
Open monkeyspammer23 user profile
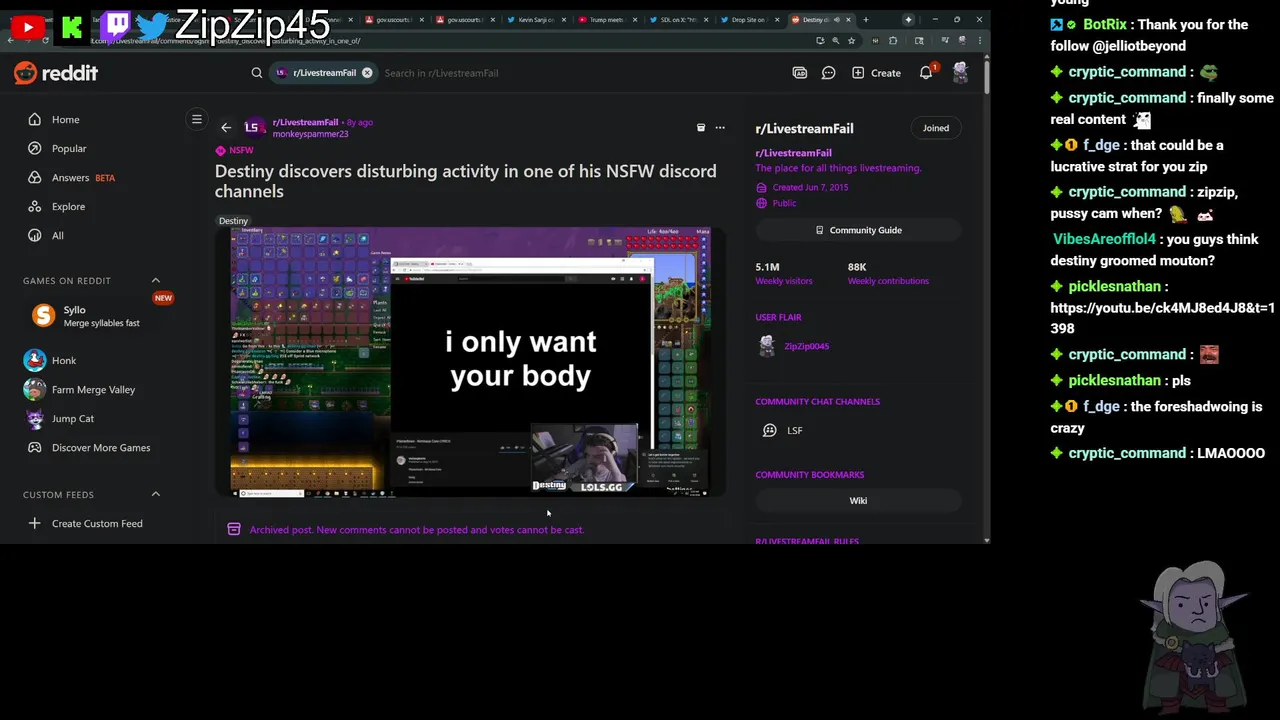coord(310,134)
